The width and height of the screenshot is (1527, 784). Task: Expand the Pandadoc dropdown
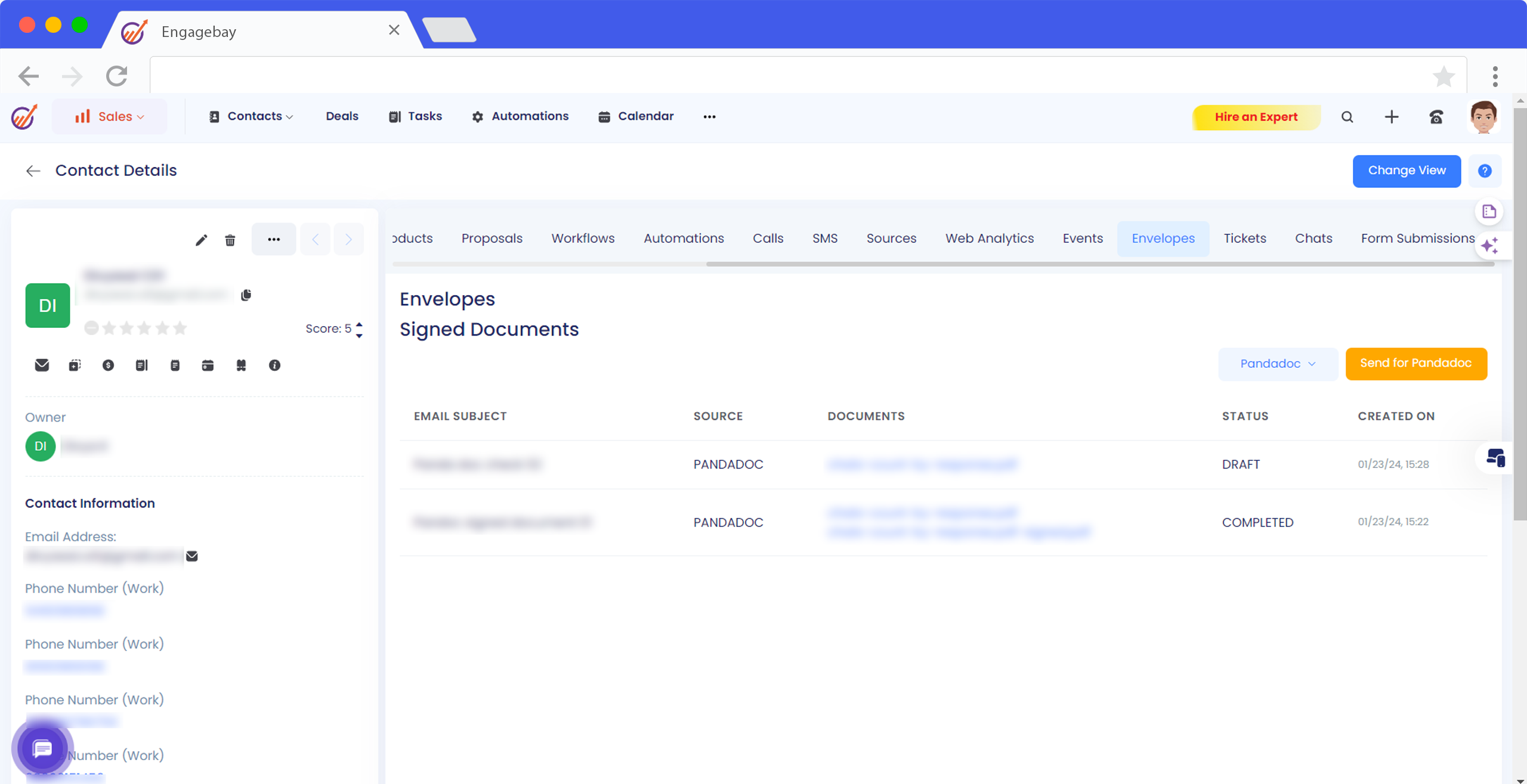point(1278,364)
